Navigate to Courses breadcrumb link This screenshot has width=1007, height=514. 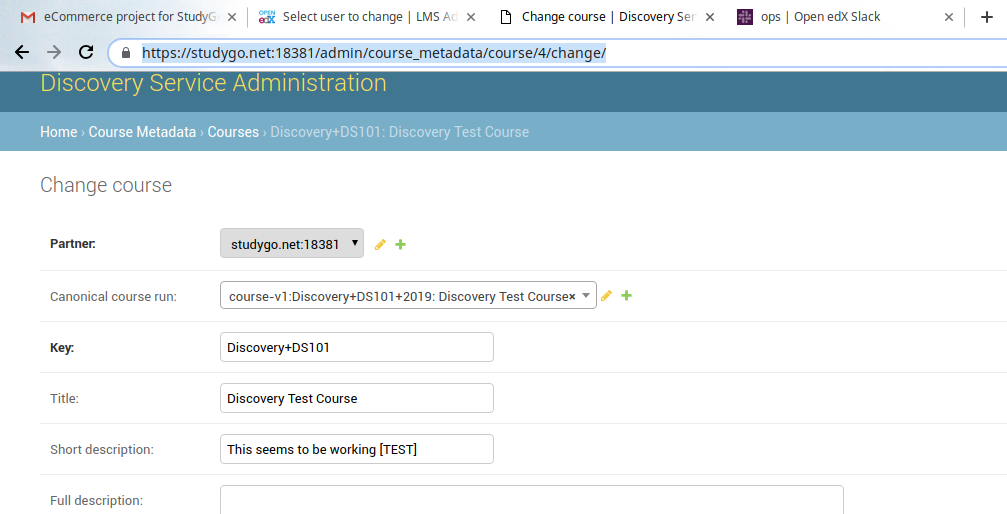233,132
